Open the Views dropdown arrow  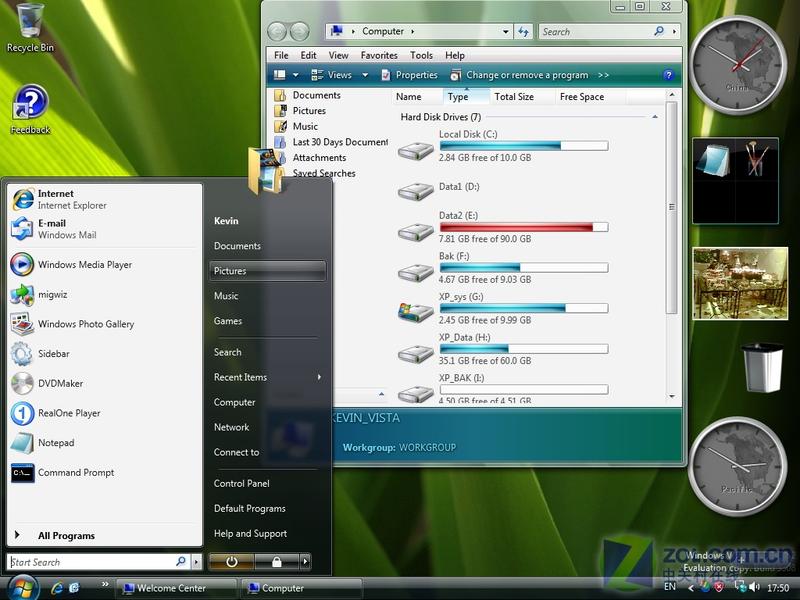tap(365, 75)
